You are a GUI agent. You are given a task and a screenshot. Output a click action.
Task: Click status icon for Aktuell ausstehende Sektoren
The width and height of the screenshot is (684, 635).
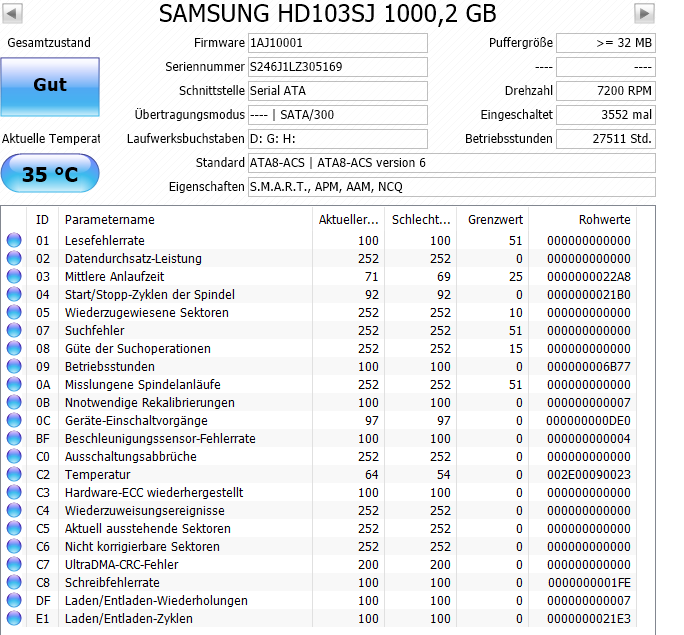[14, 528]
